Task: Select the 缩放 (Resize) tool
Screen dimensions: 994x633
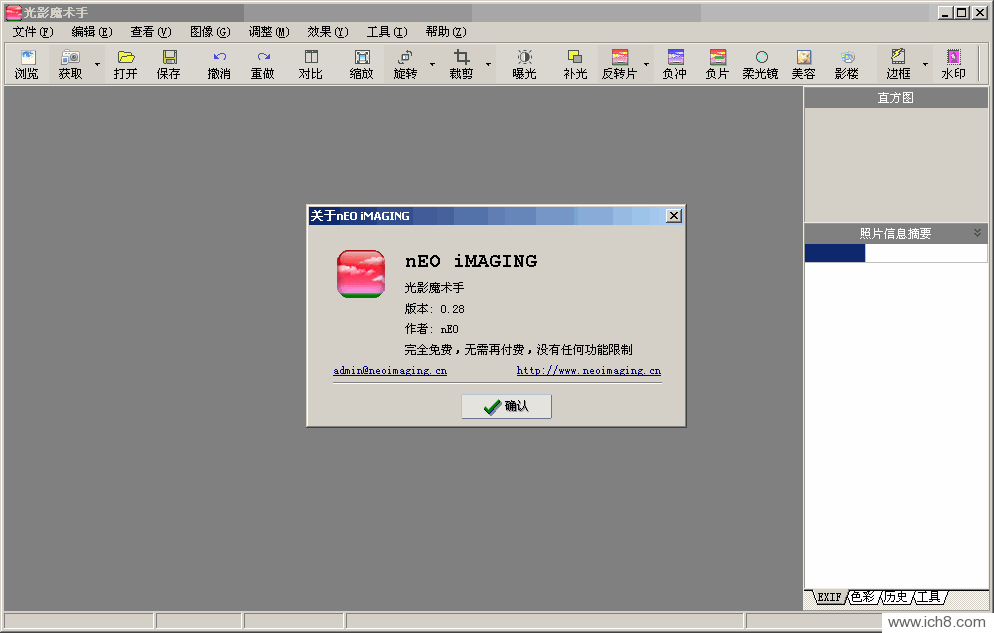Action: coord(362,65)
